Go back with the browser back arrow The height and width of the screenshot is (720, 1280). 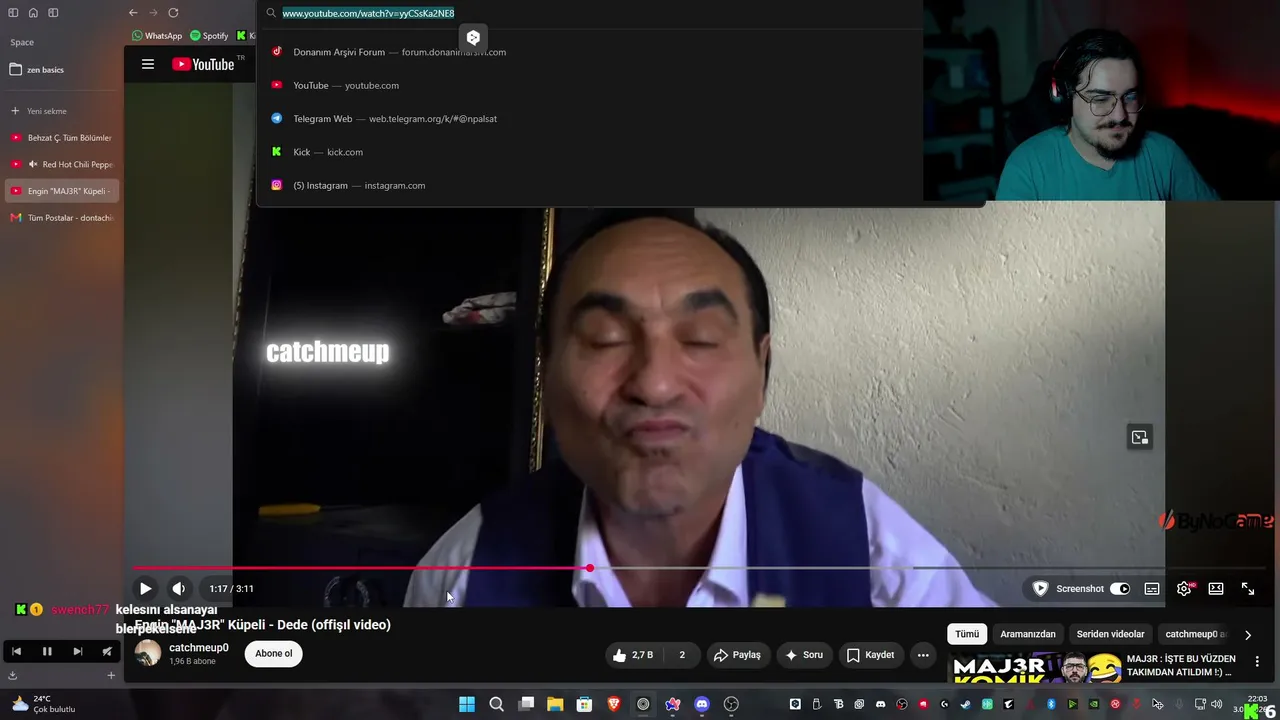coord(133,13)
